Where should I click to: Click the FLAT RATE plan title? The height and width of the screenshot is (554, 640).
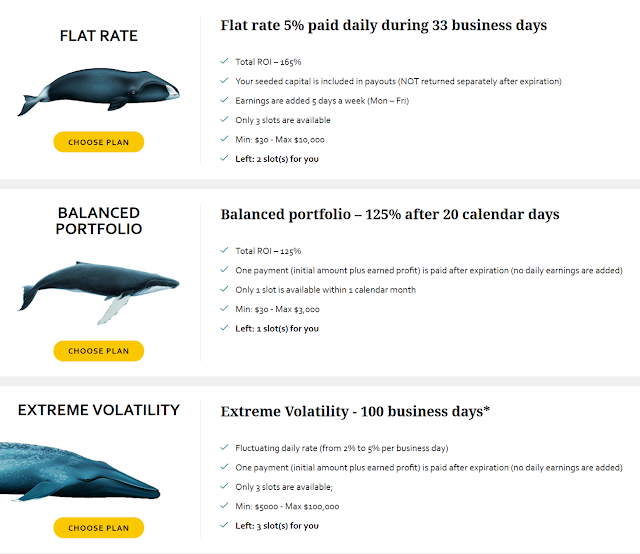pyautogui.click(x=99, y=36)
